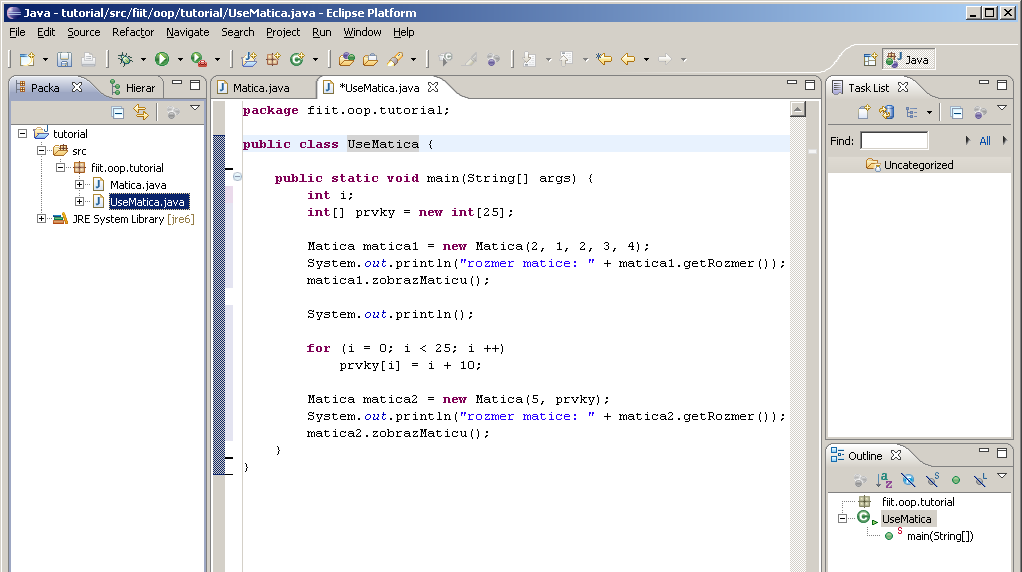Click the New Java Package icon
Screen dimensions: 1022x572
point(273,59)
